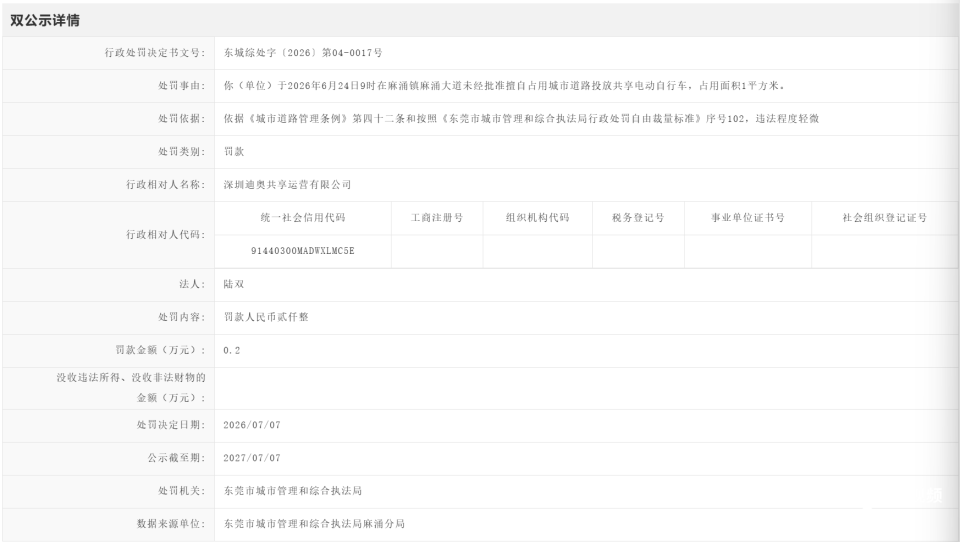Viewport: 960px width, 542px height.
Task: Click the 行政相对人代码 label
Action: click(x=166, y=235)
